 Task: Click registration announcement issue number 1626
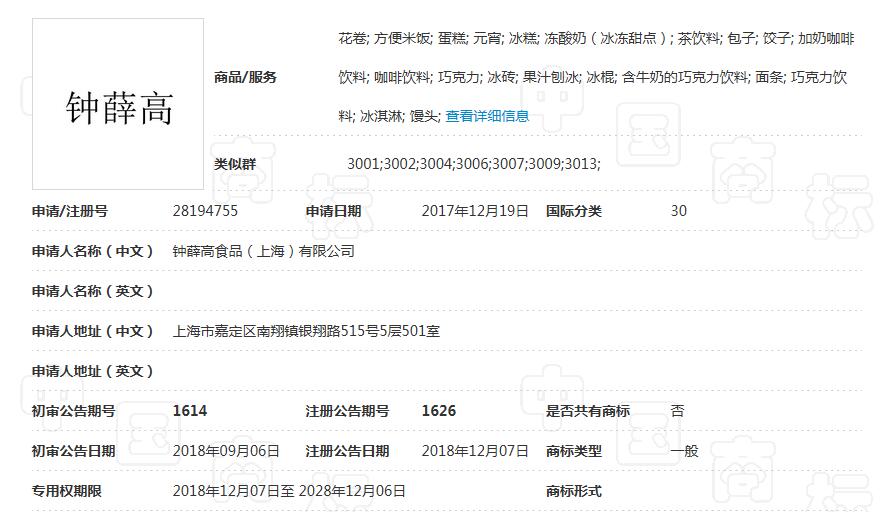(x=438, y=411)
